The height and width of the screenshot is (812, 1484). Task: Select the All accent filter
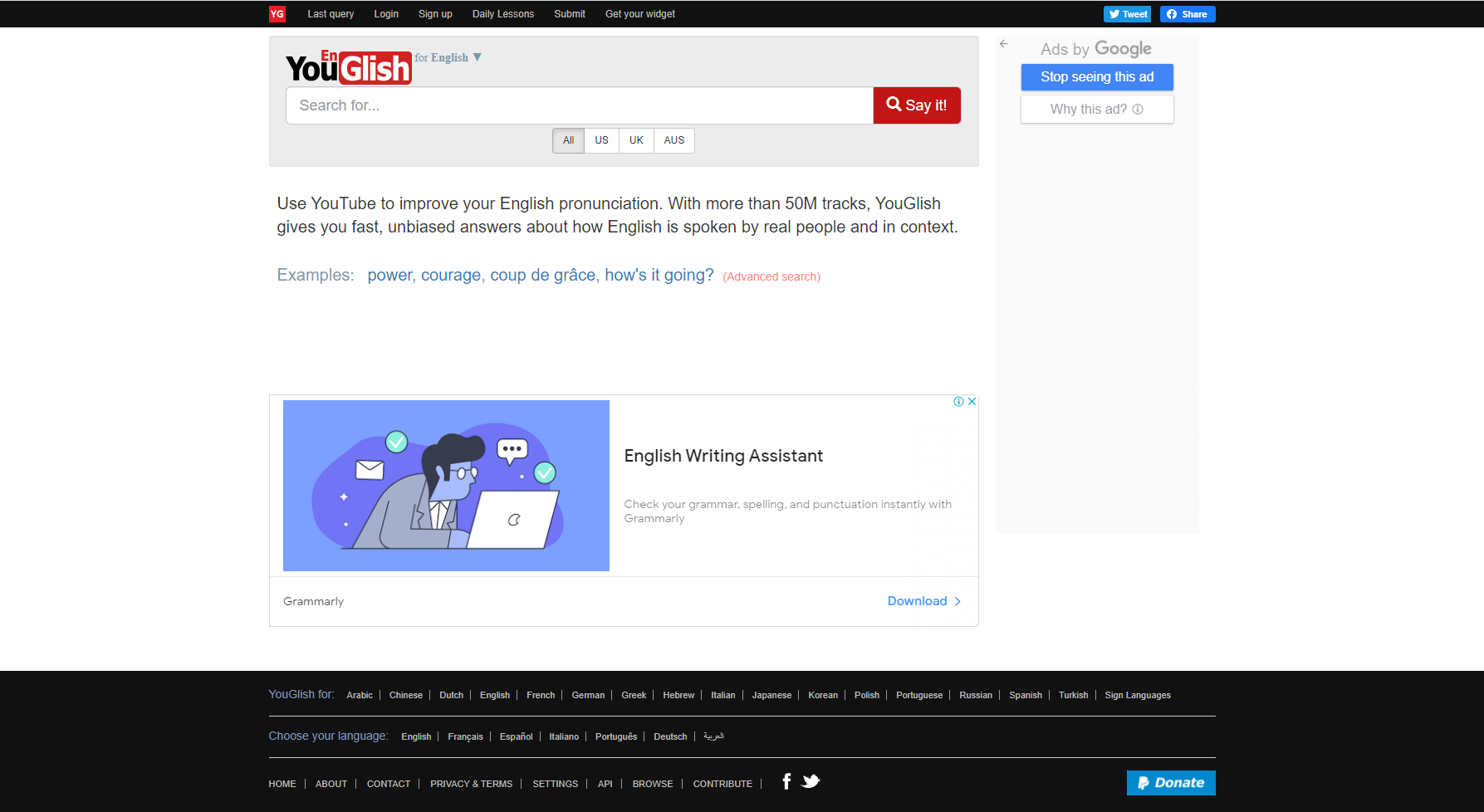569,140
